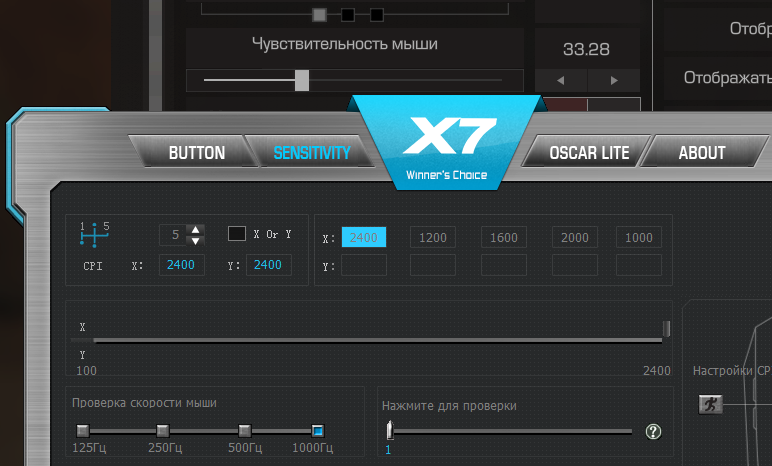
Task: Select the 1000 X preset cell
Action: [639, 237]
